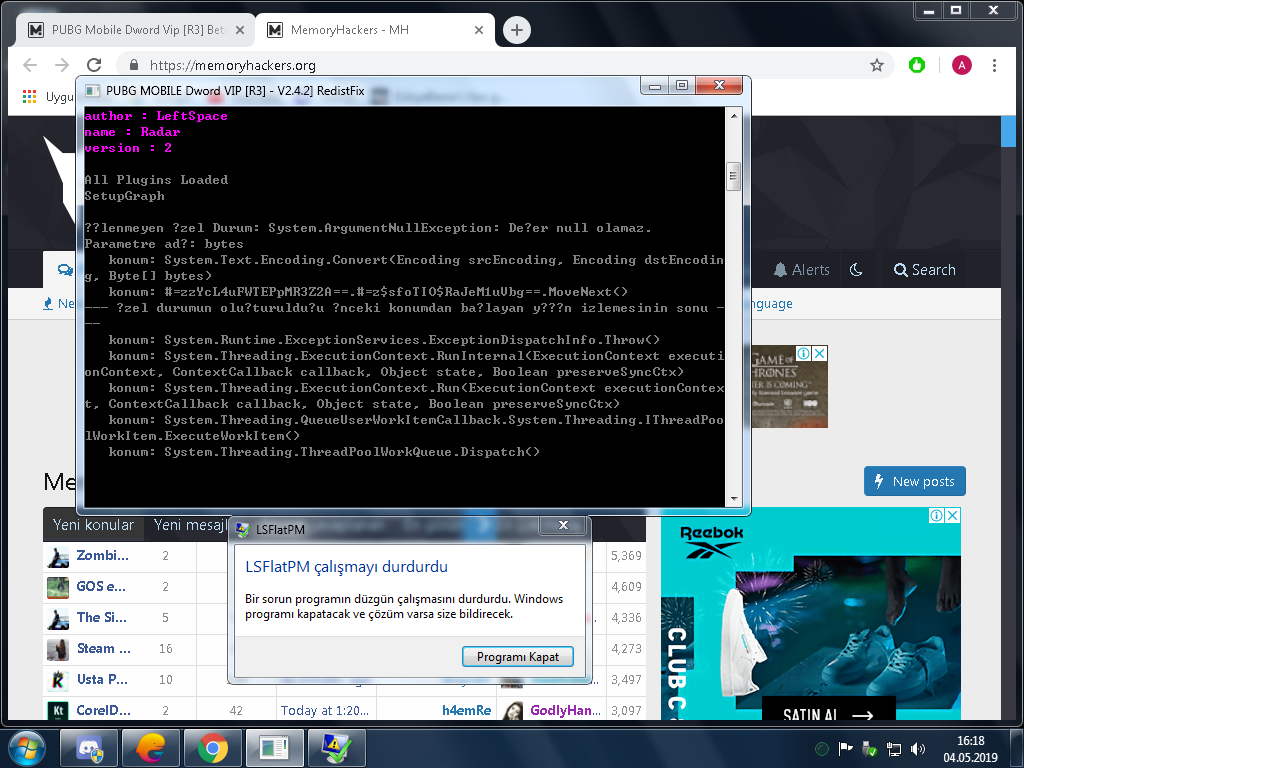
Task: Click the Show desktop strip
Action: click(x=1016, y=748)
